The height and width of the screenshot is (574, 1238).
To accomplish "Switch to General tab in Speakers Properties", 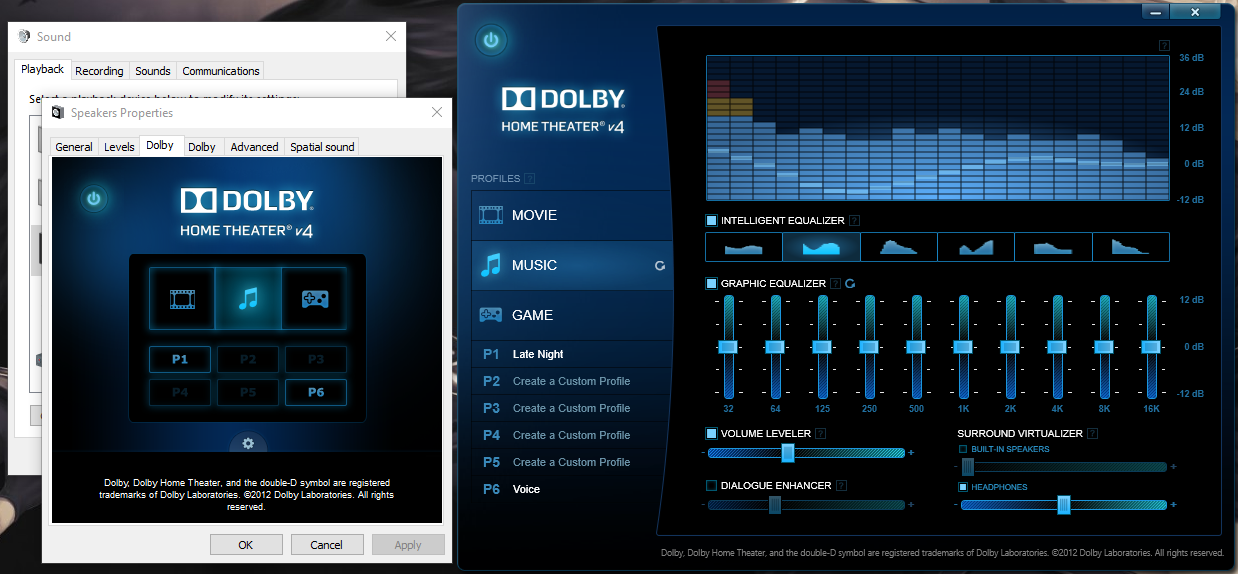I will point(74,147).
